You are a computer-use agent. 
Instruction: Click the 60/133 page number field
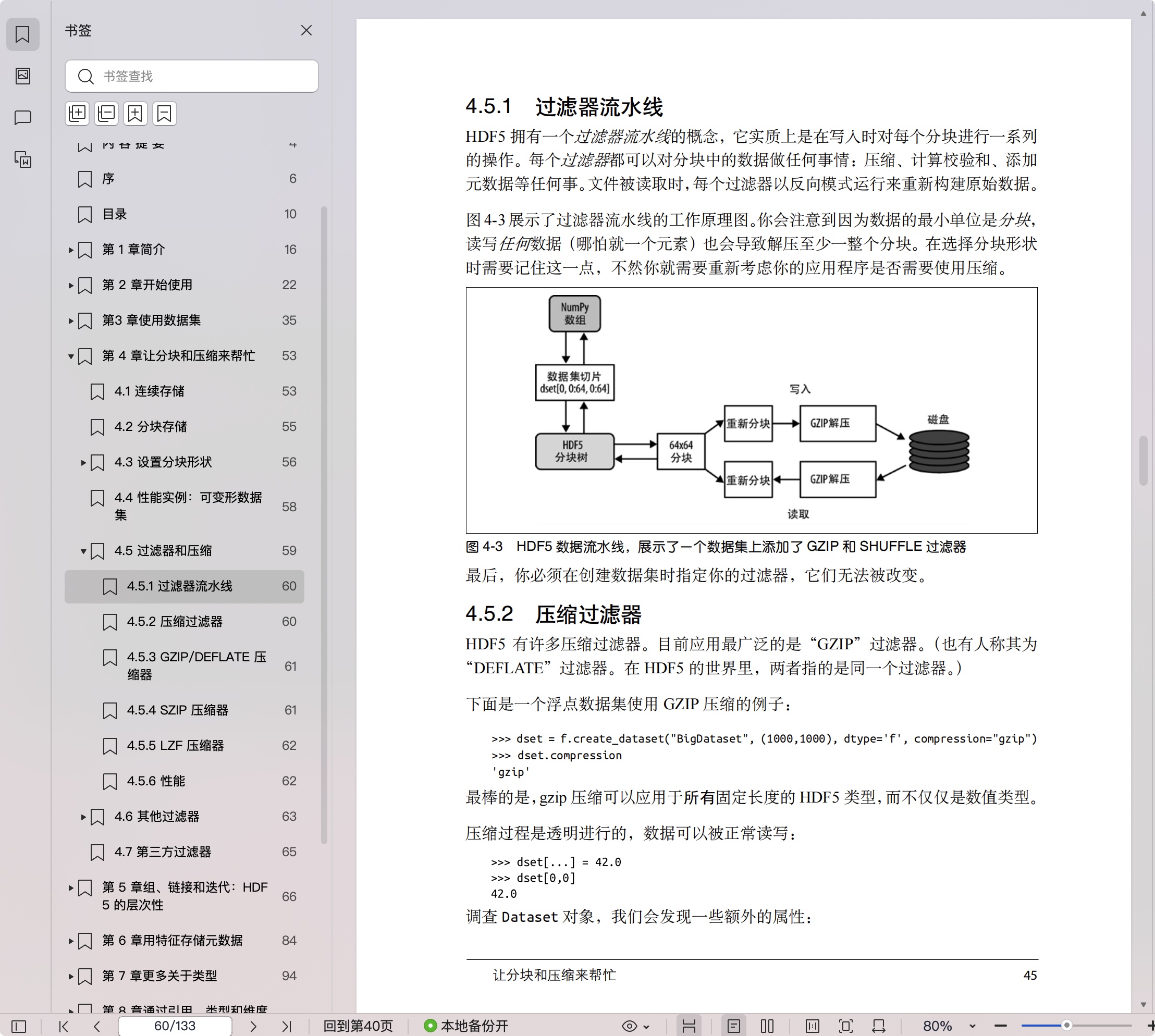coord(175,1026)
